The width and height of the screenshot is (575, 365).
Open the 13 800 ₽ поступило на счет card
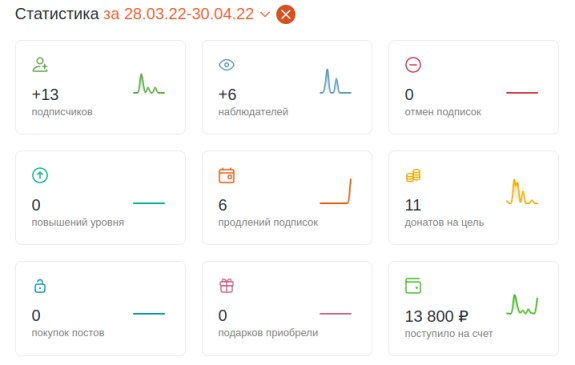pos(473,309)
